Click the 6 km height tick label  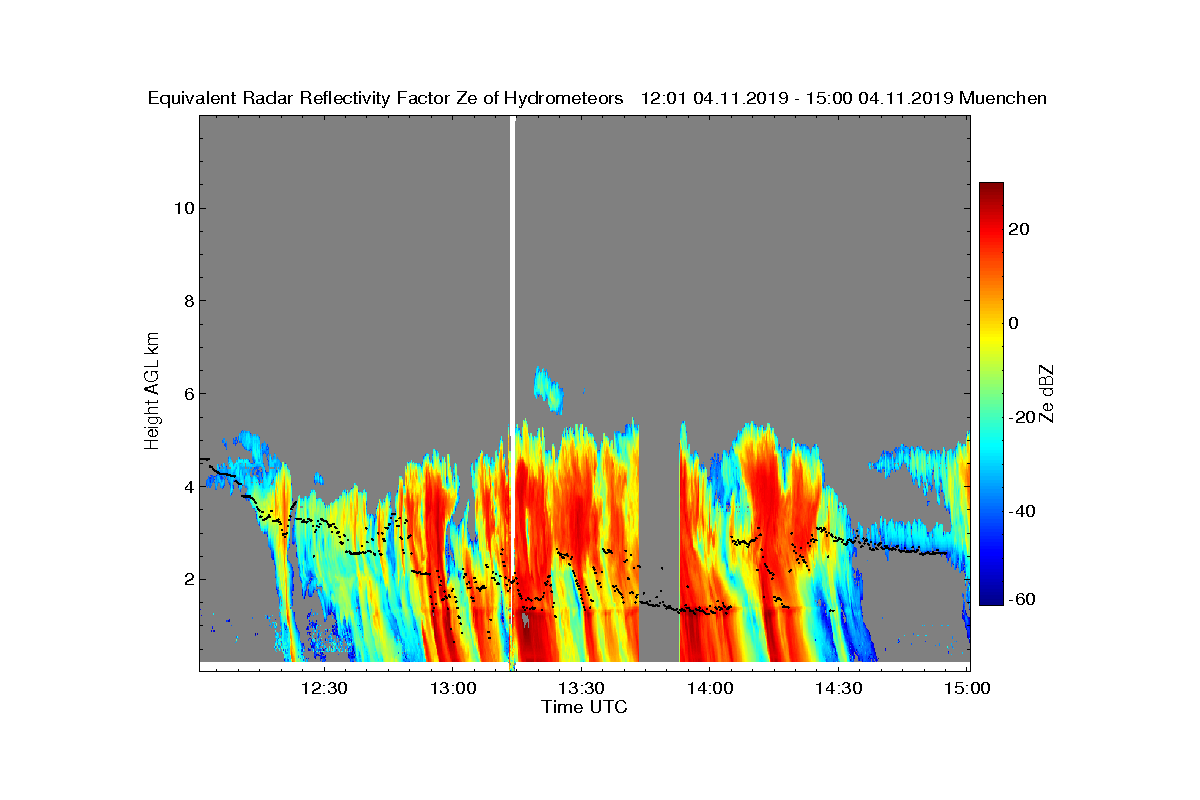pos(187,393)
